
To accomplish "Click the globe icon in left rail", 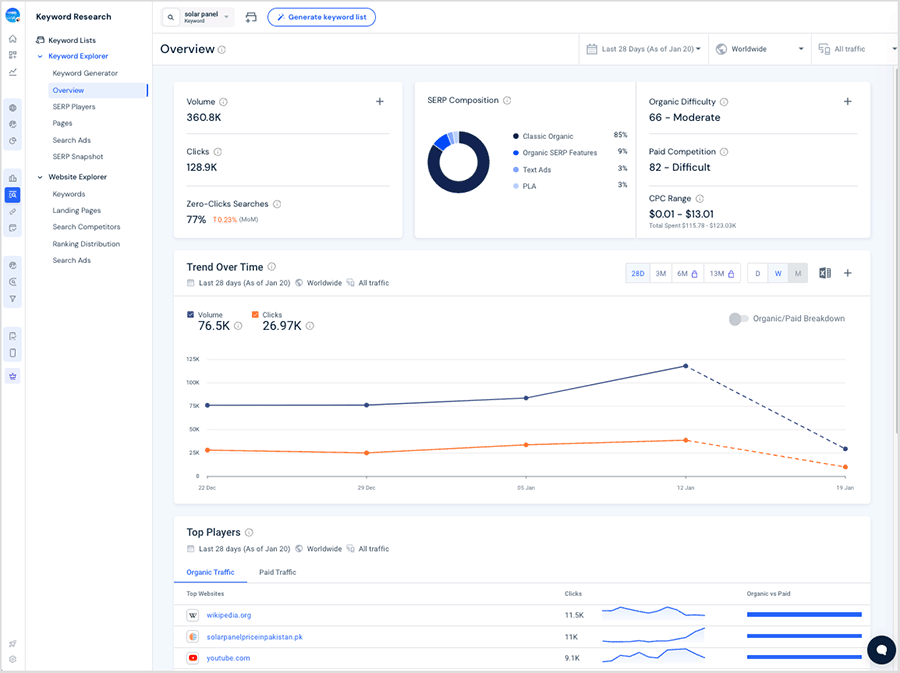I will (13, 108).
